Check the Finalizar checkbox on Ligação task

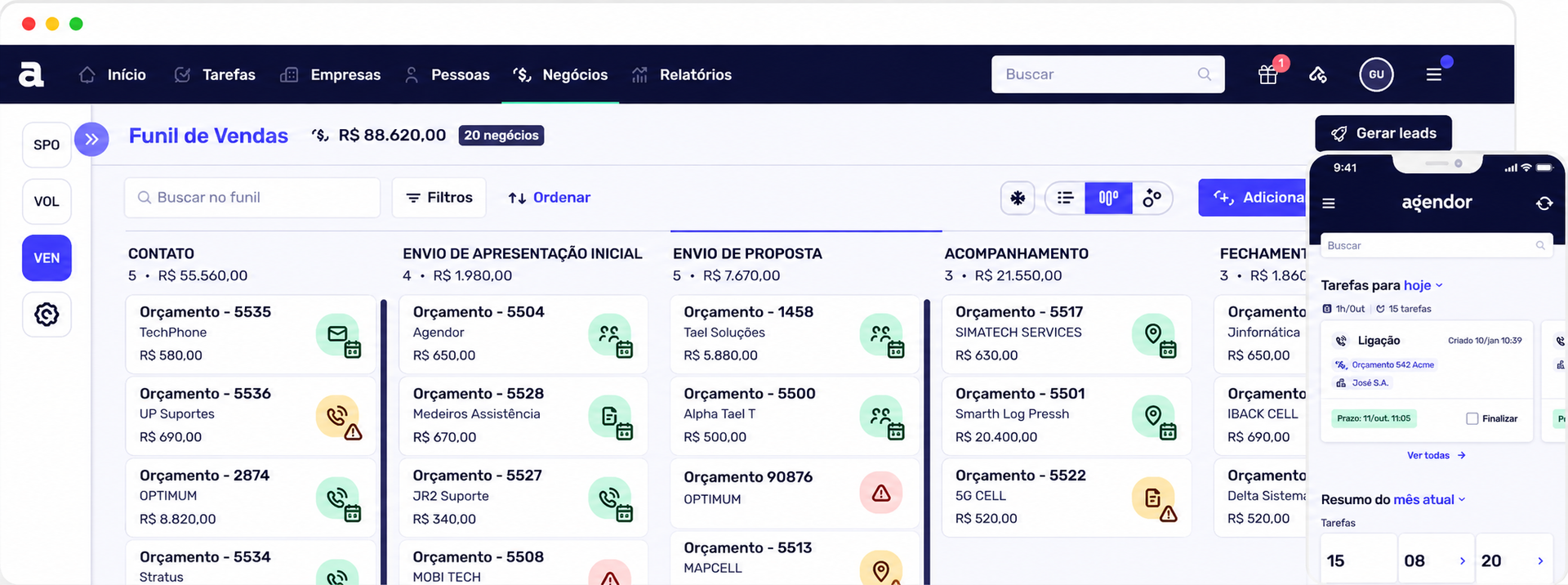pyautogui.click(x=1472, y=418)
